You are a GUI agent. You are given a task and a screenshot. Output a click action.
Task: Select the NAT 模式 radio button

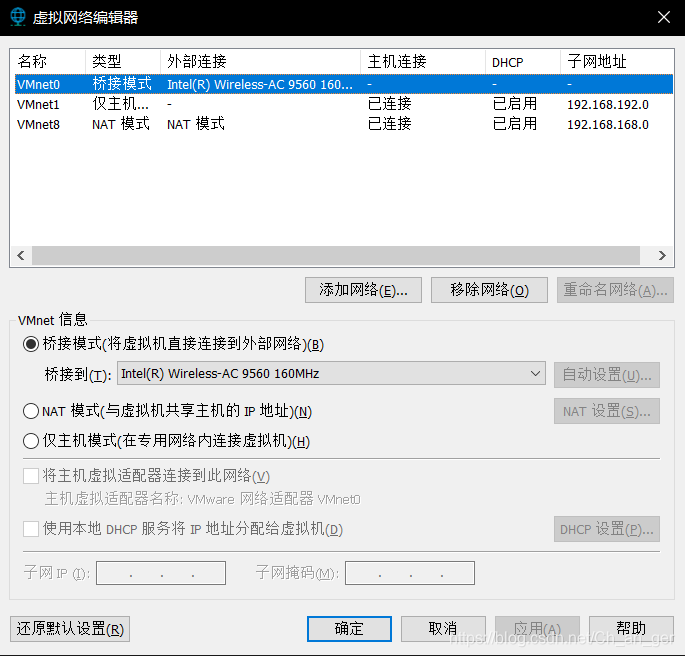(31, 411)
